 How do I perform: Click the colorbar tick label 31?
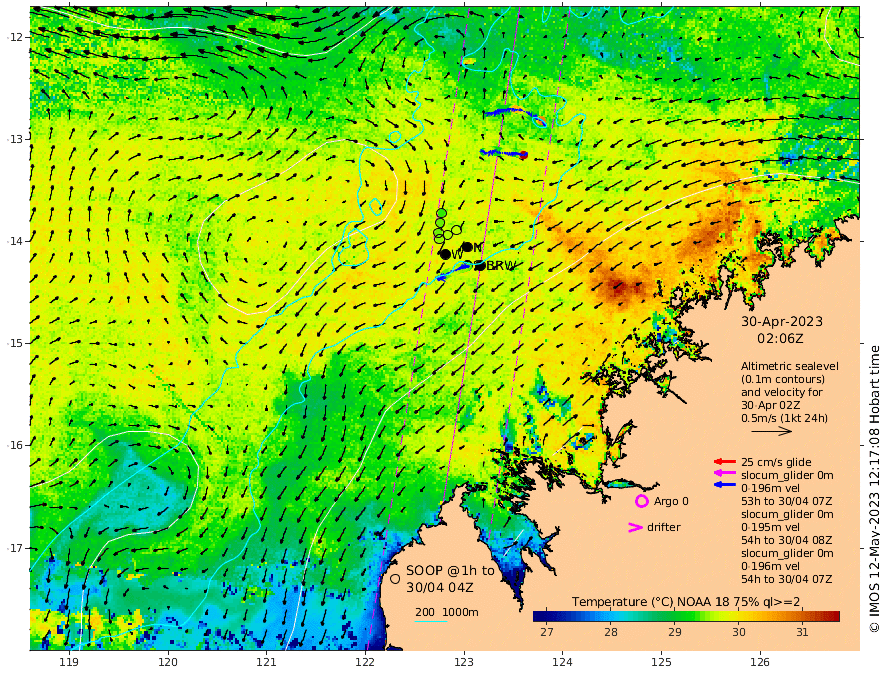pos(802,632)
